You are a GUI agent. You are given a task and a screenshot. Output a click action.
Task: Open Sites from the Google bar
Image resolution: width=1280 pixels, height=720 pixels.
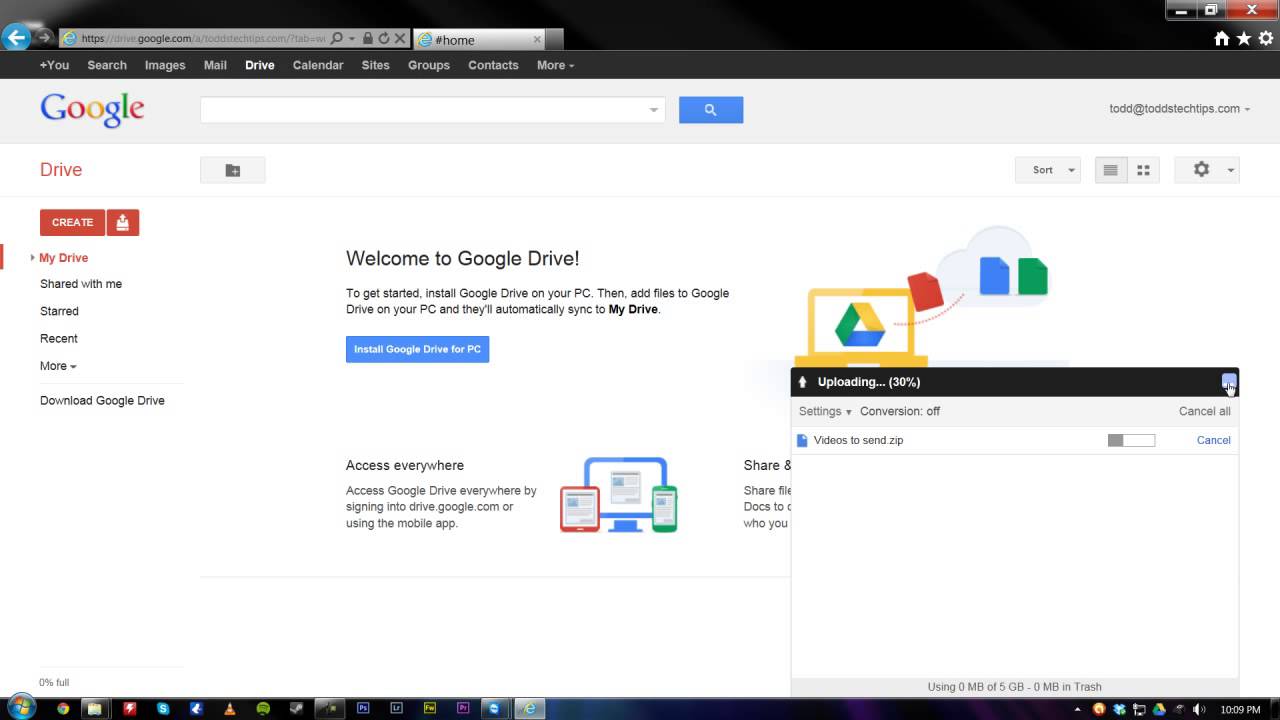click(x=375, y=65)
